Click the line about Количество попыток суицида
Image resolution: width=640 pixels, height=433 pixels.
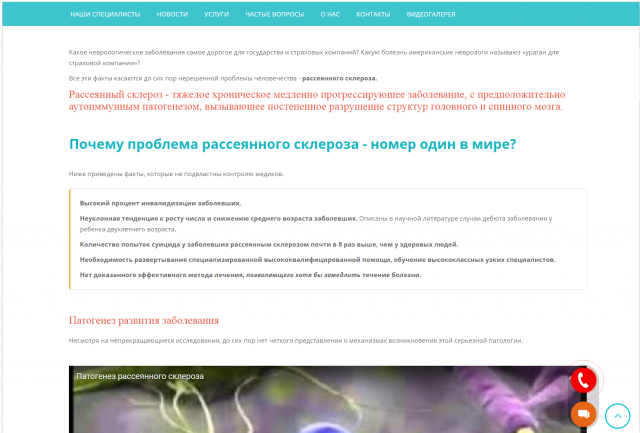coord(269,244)
